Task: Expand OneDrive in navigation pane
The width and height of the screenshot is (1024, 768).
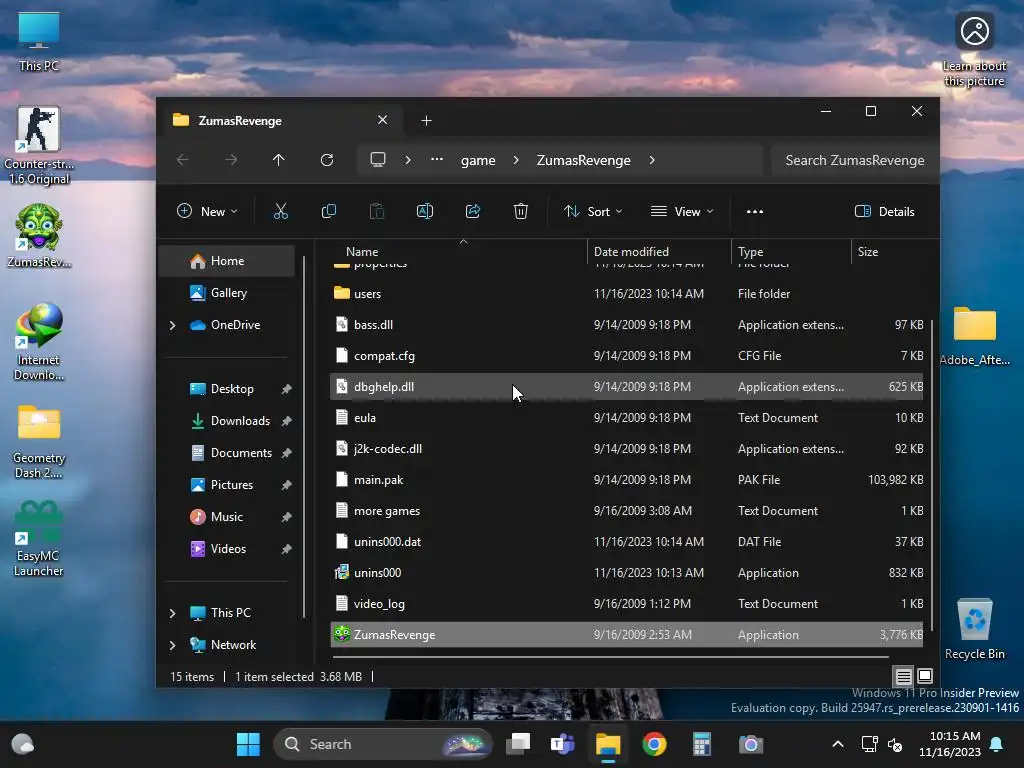Action: (x=172, y=325)
